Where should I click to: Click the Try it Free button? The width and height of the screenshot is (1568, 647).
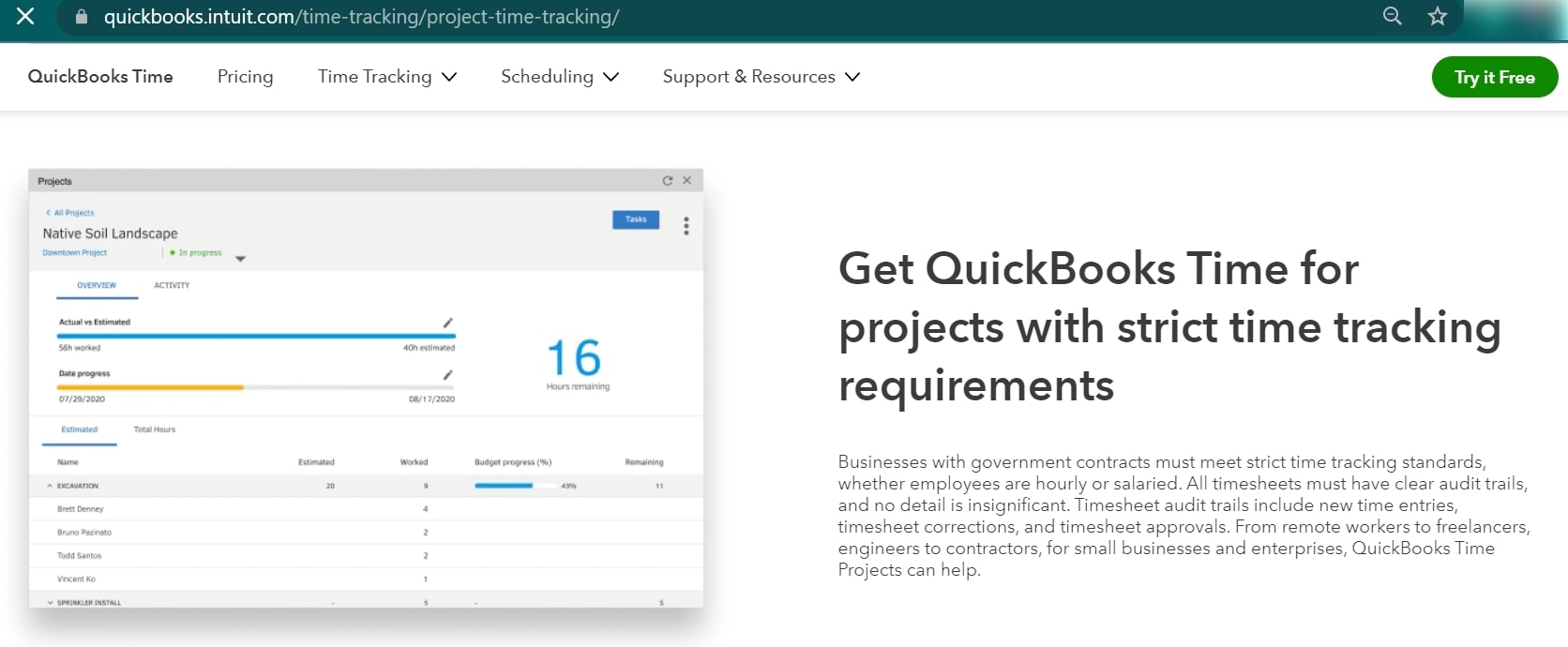[x=1495, y=77]
